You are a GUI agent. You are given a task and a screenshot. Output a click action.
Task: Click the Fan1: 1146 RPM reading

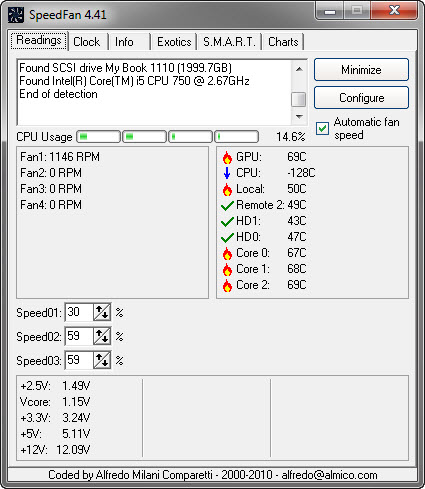[x=60, y=157]
